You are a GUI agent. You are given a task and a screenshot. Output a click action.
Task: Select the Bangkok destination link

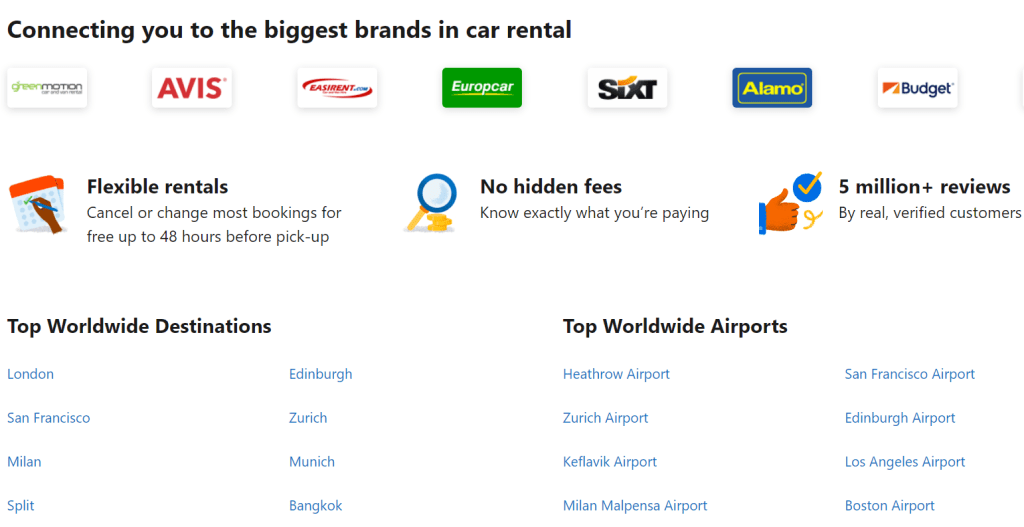[x=315, y=506]
